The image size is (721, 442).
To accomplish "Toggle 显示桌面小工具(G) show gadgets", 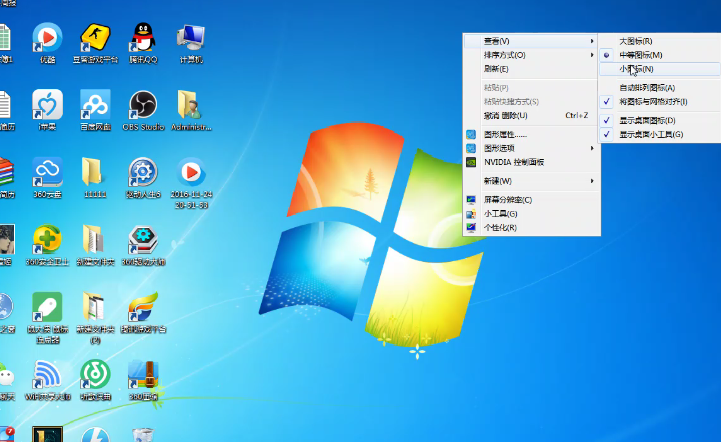I will (660, 134).
